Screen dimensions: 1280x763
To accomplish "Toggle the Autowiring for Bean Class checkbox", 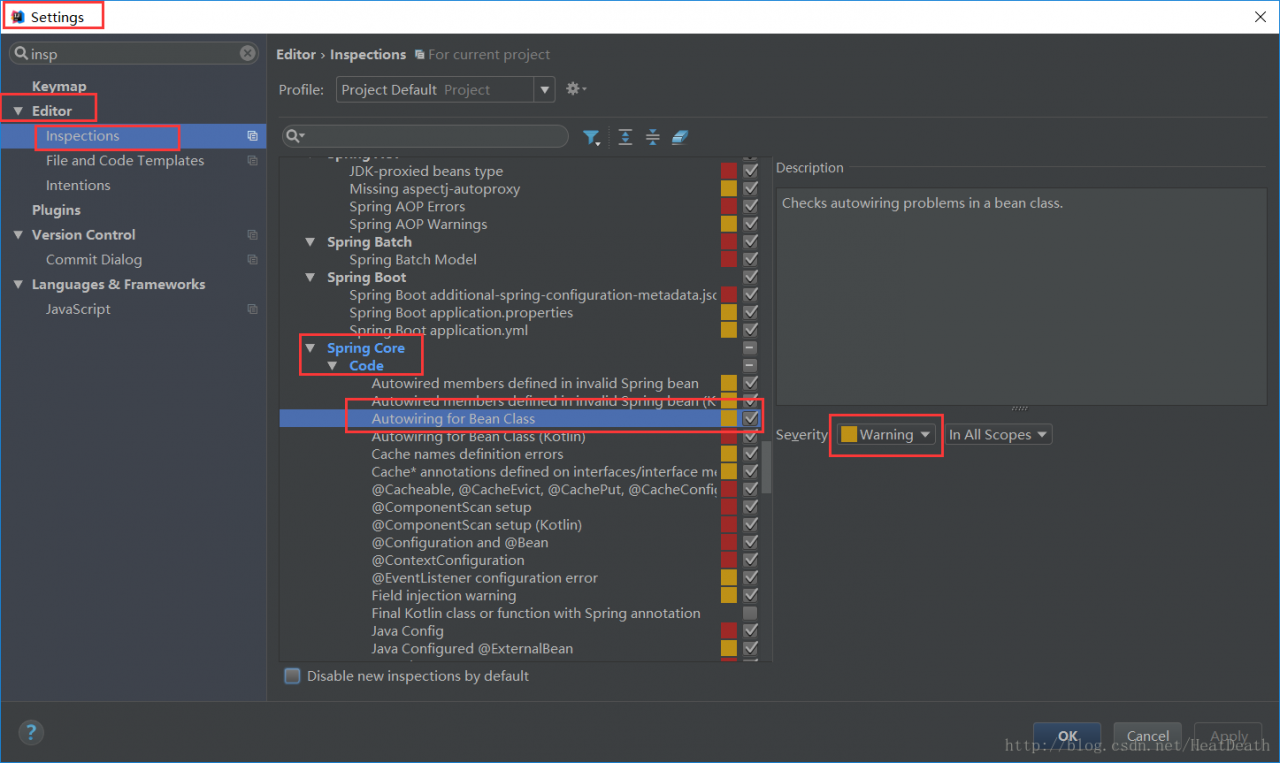I will [x=750, y=419].
